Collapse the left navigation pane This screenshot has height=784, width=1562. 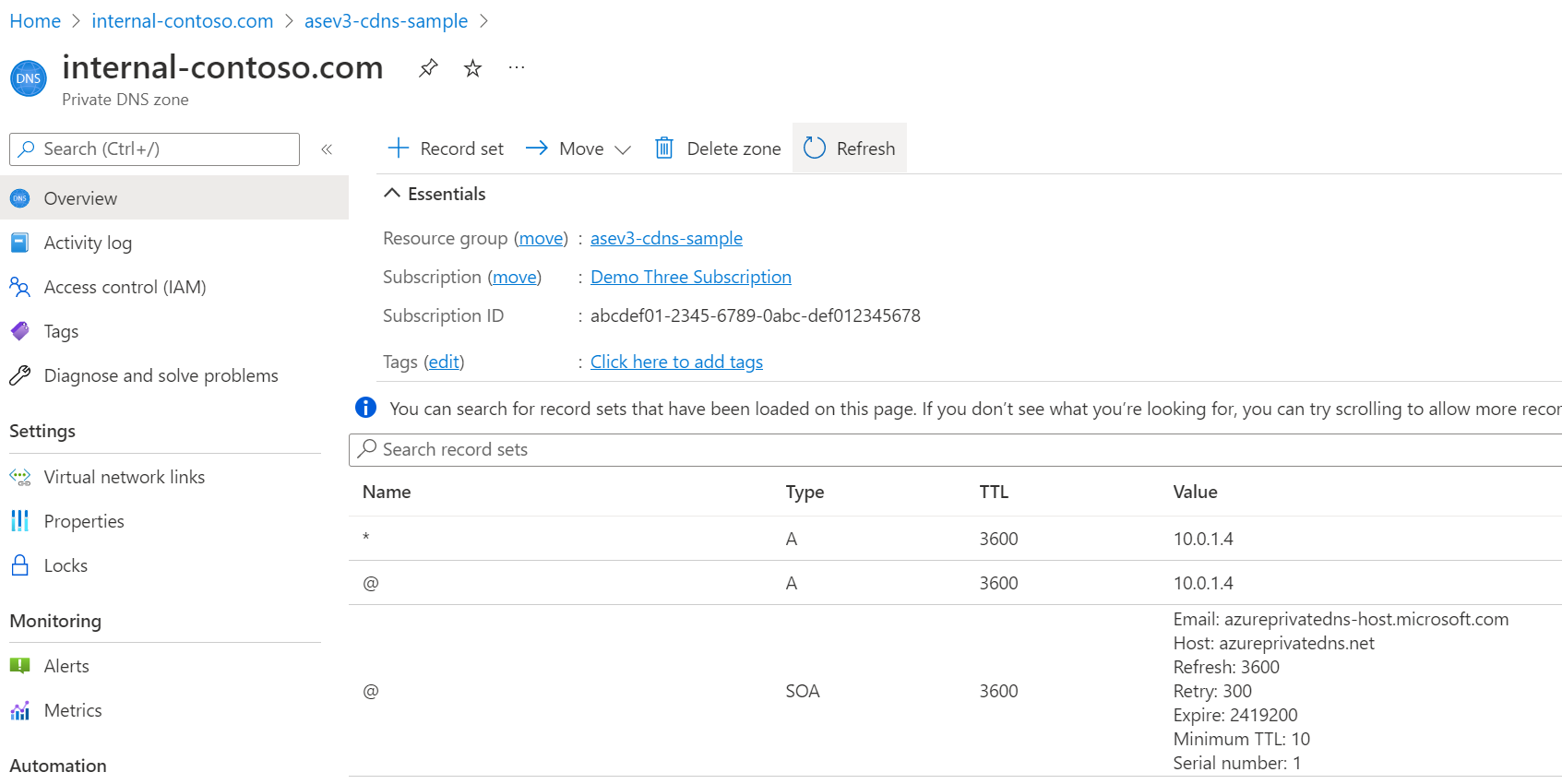pos(327,149)
